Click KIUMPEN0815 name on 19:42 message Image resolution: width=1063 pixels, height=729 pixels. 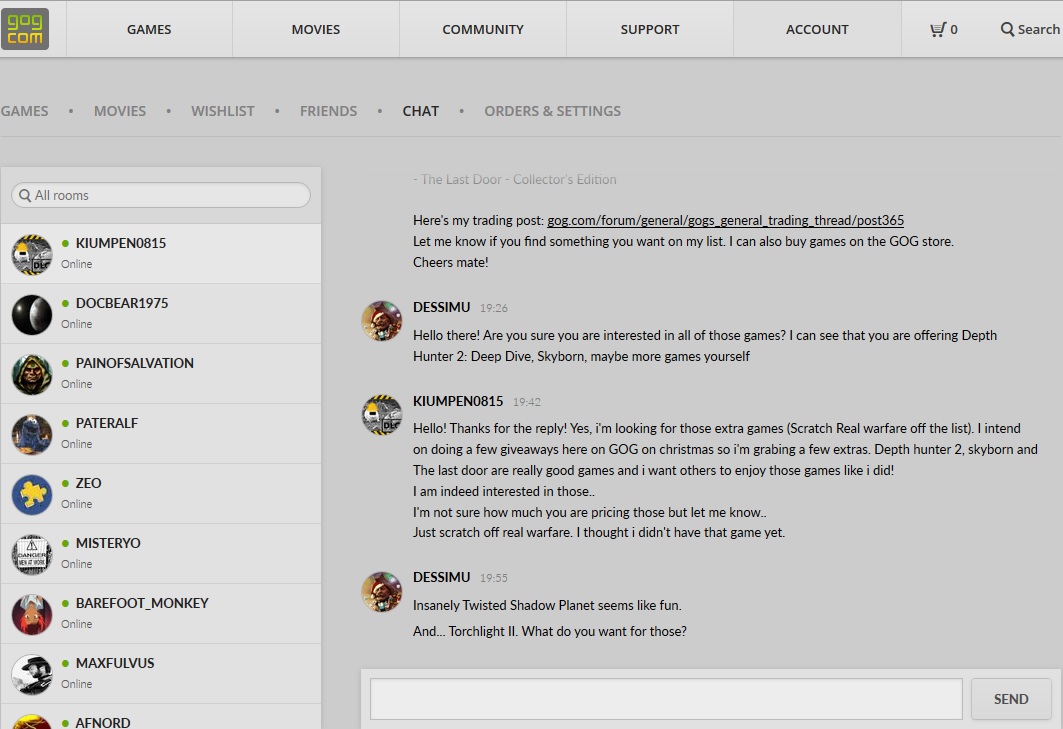(x=458, y=401)
